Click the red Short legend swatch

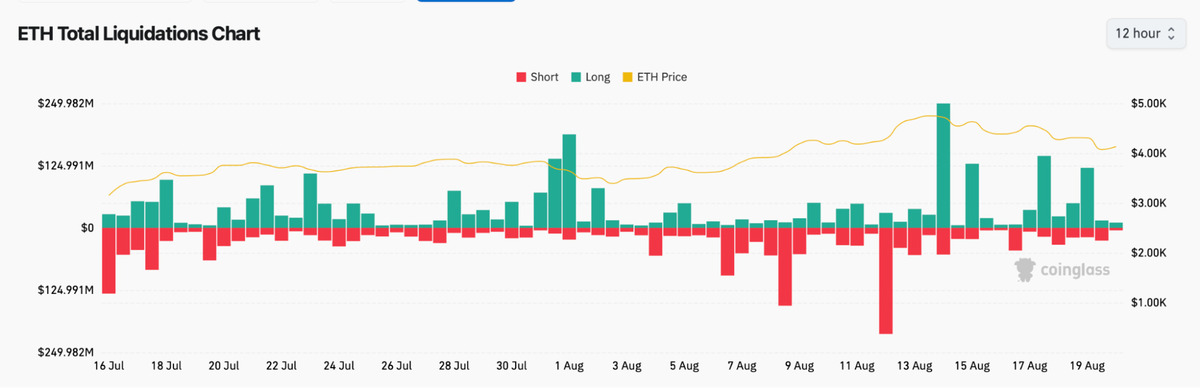tap(520, 77)
